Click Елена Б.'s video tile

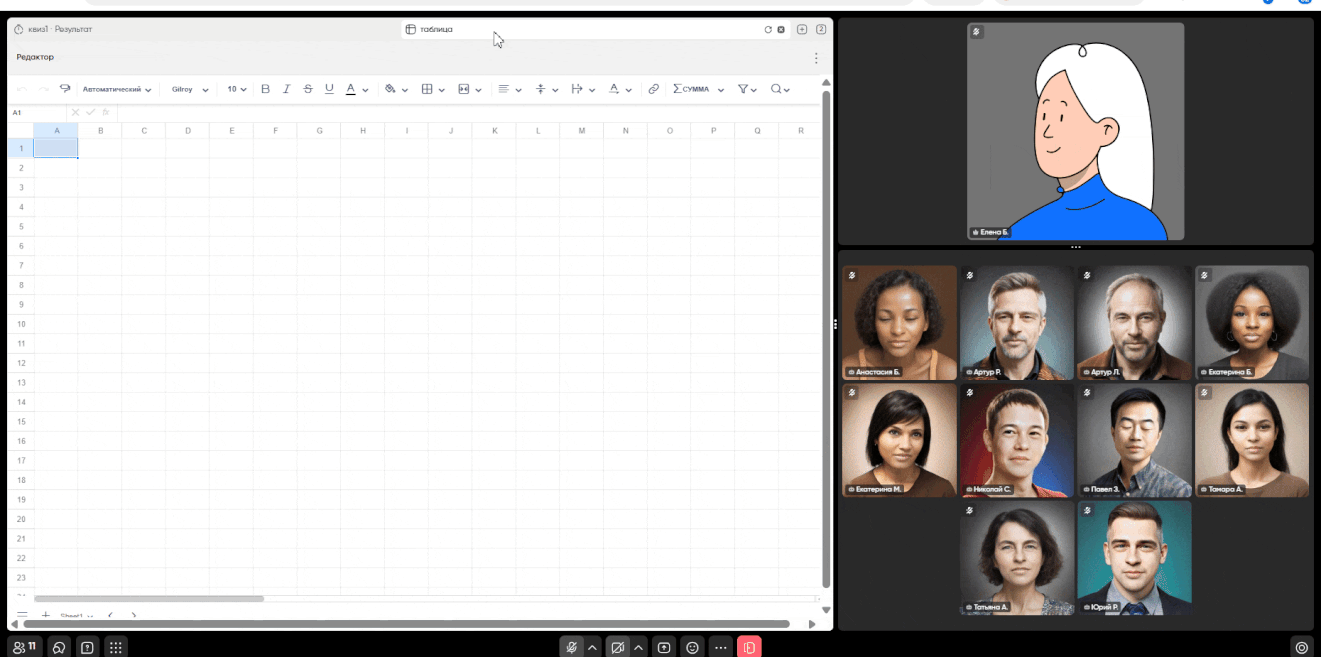[1075, 131]
